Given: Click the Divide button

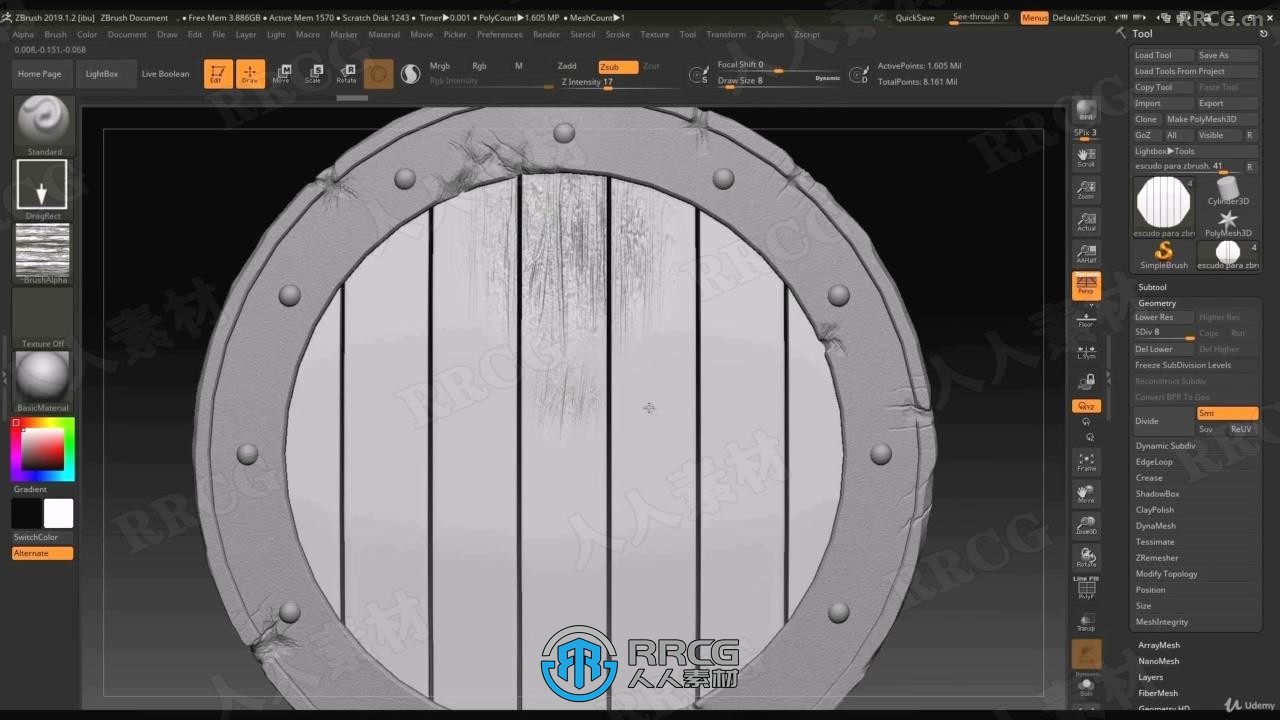Looking at the screenshot, I should (1163, 421).
